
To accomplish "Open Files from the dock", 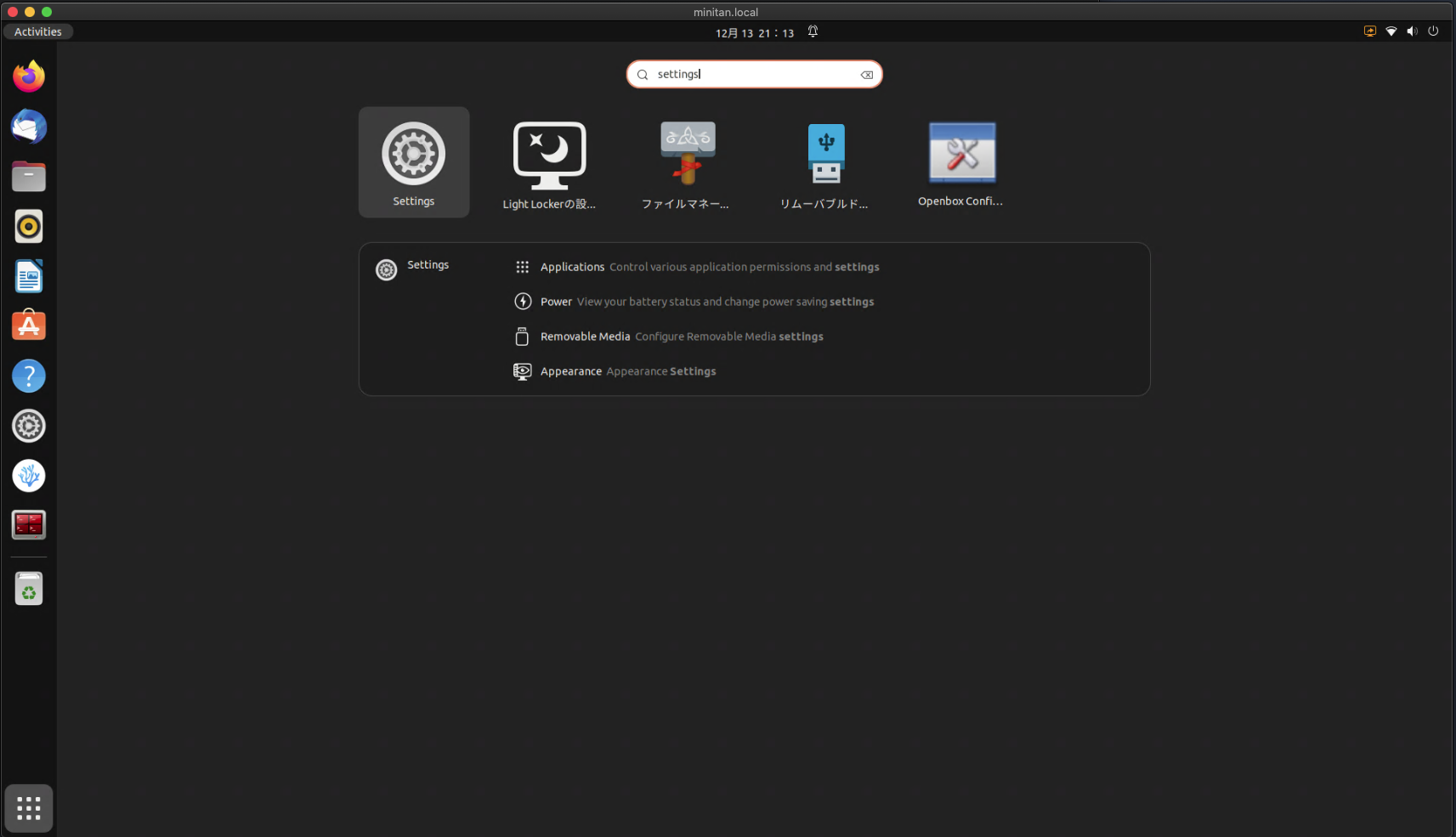I will (29, 177).
